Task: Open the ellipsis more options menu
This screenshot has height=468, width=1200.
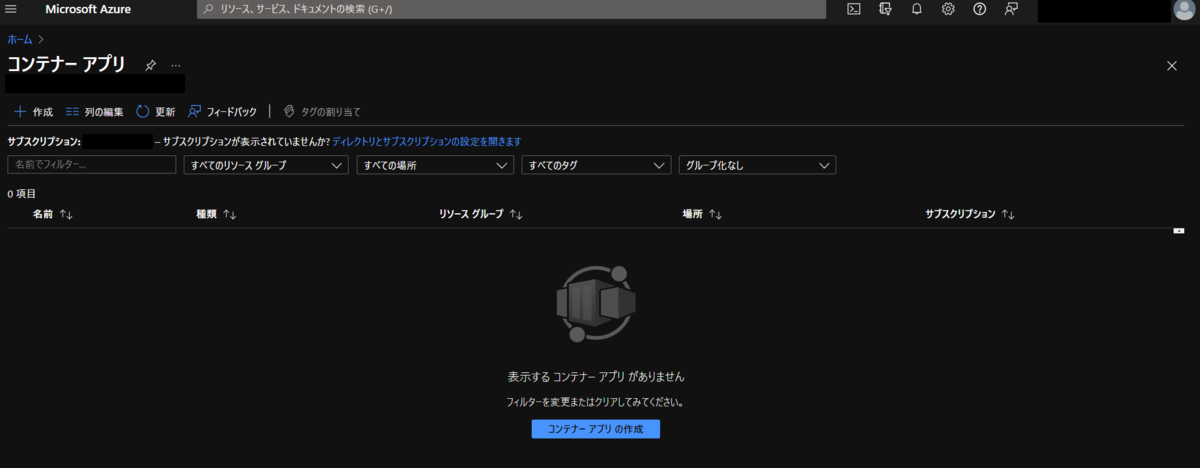Action: tap(176, 65)
